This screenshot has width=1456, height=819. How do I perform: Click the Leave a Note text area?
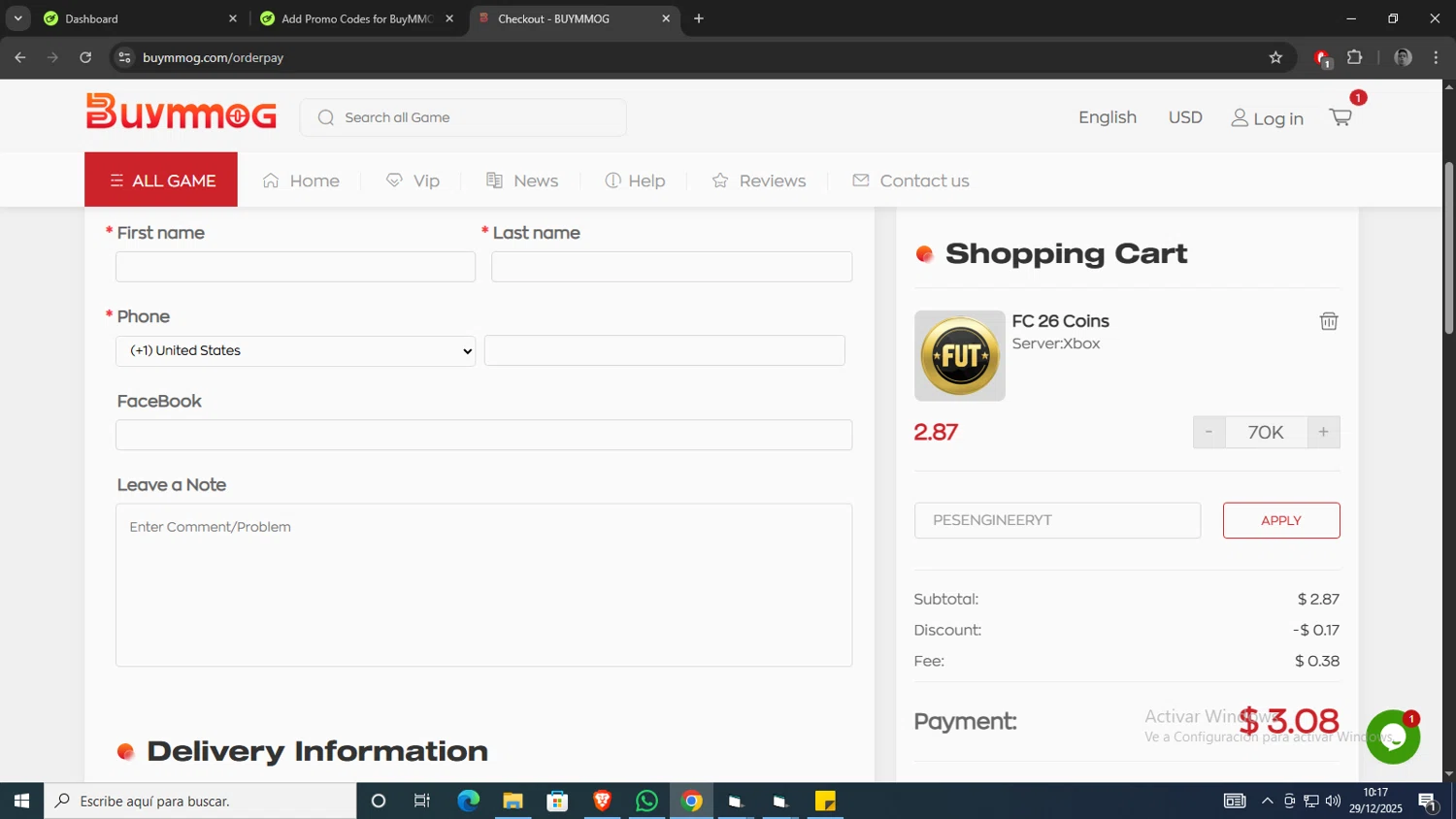click(483, 585)
